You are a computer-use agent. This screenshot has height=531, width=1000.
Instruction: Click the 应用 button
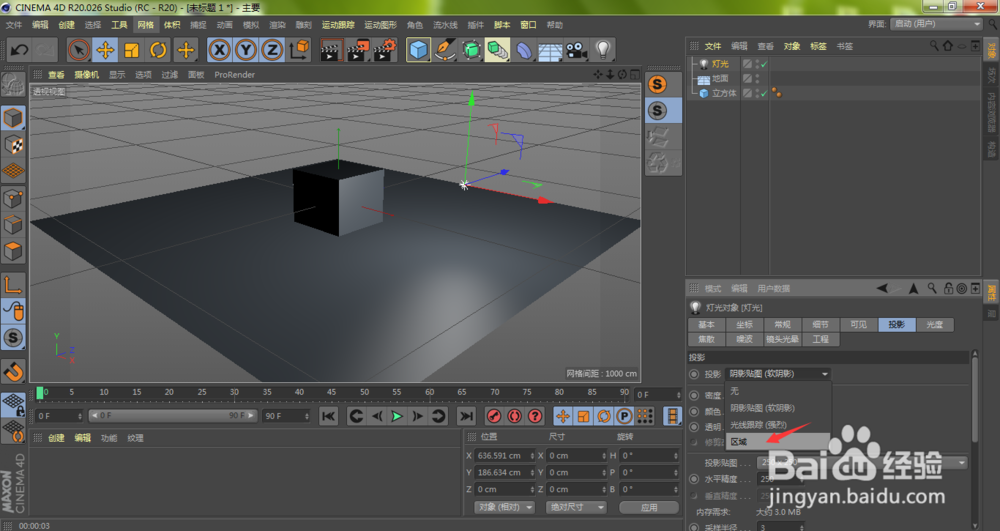click(649, 507)
